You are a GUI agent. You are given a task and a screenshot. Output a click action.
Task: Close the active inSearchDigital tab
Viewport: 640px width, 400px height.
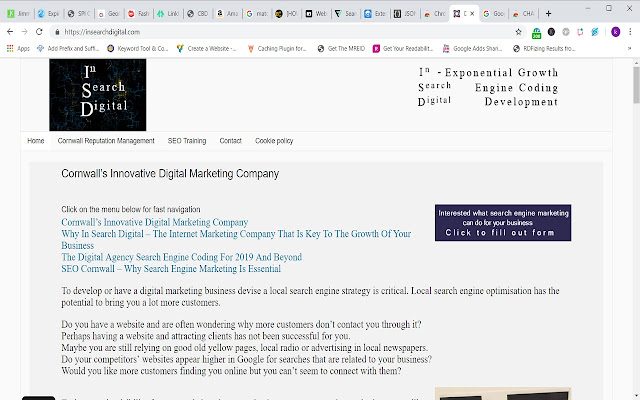pos(472,13)
